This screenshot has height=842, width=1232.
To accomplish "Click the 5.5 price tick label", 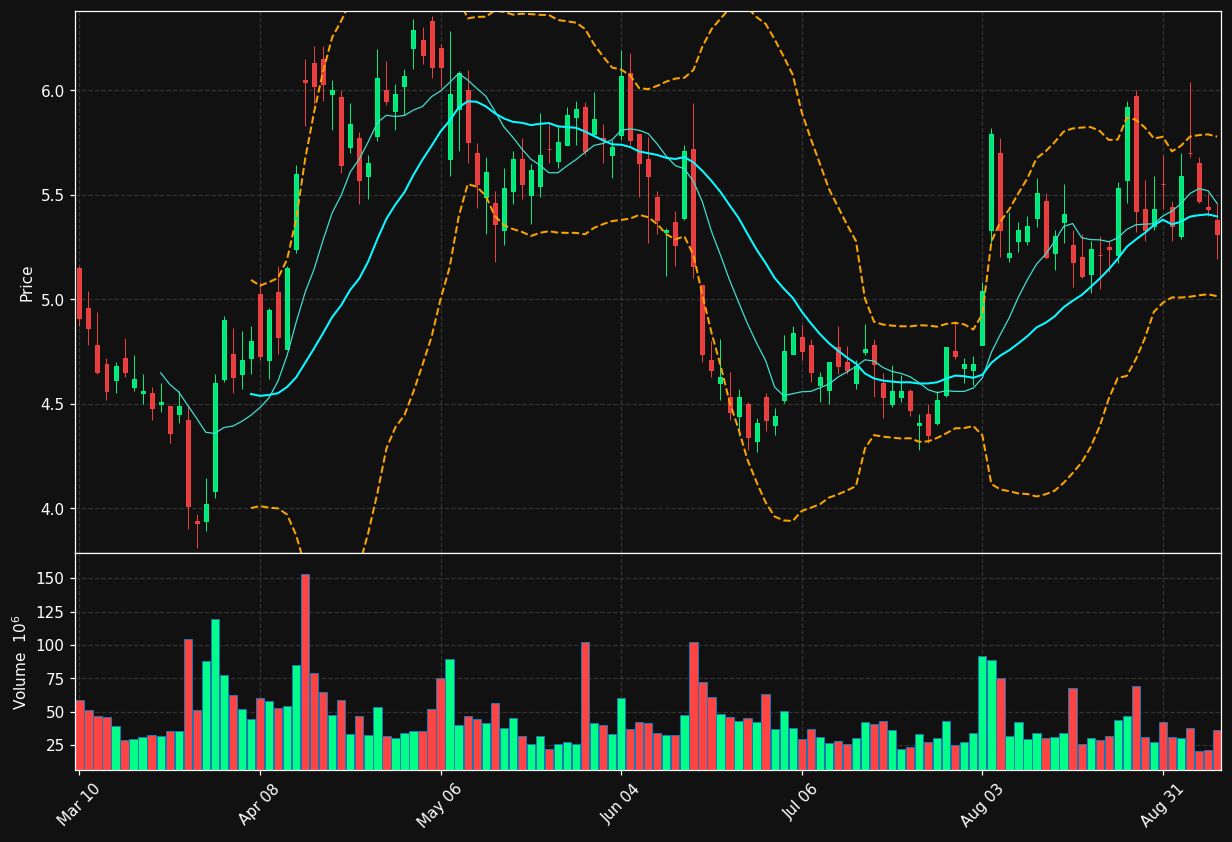I will pyautogui.click(x=54, y=195).
